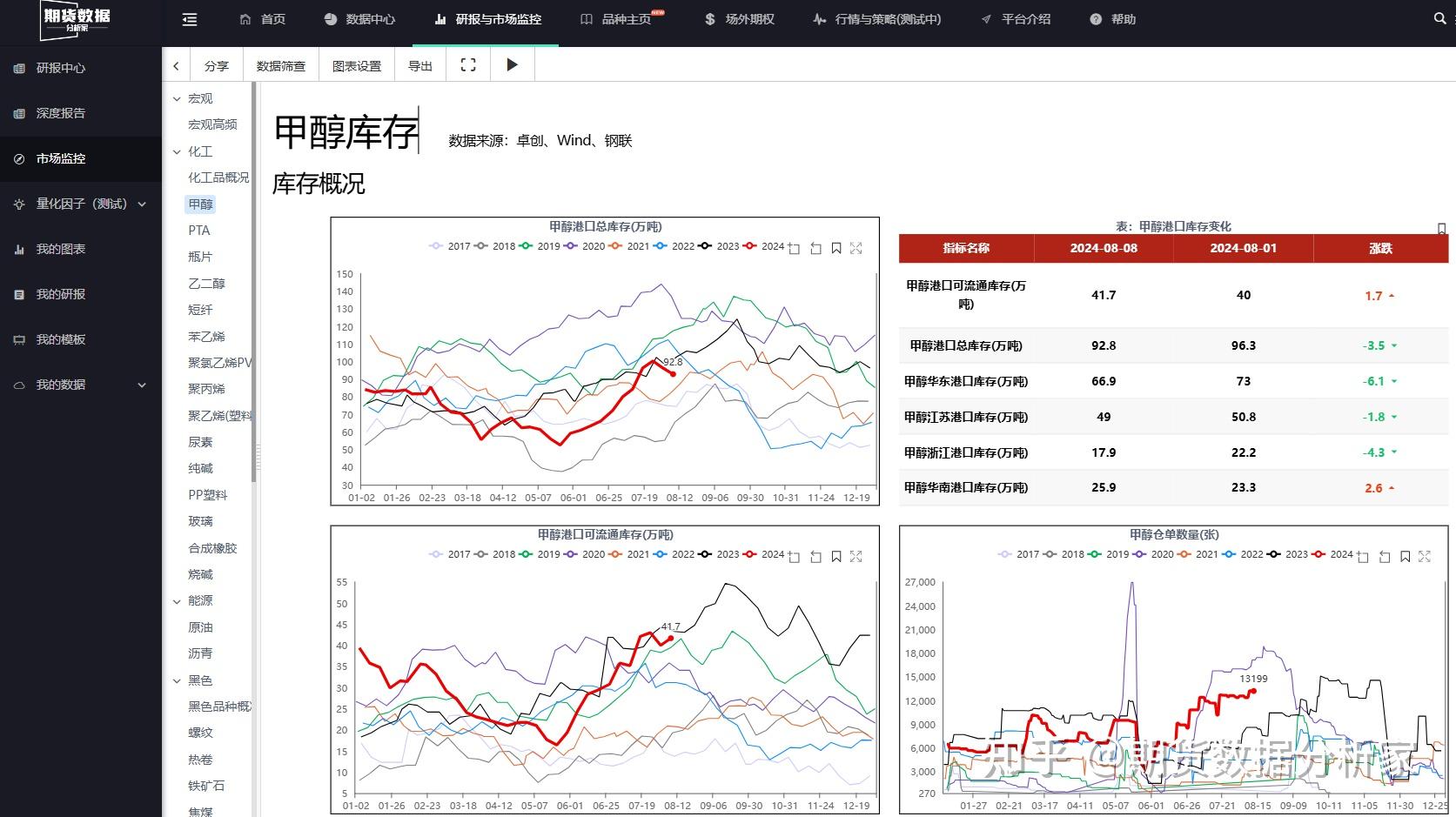Open the 数据中心 menu
Image resolution: width=1456 pixels, height=817 pixels.
coord(359,18)
